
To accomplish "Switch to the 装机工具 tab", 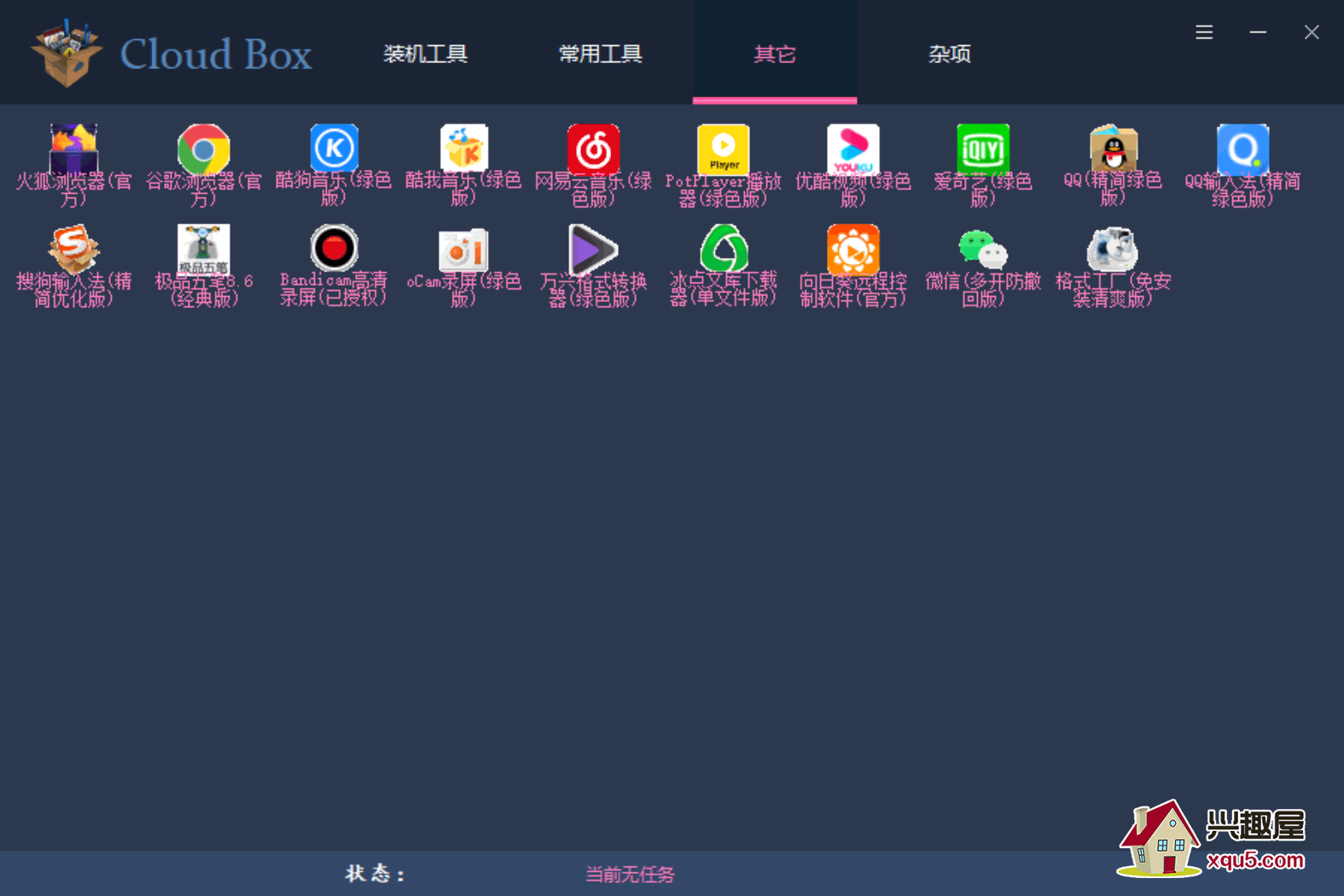I will coord(425,54).
